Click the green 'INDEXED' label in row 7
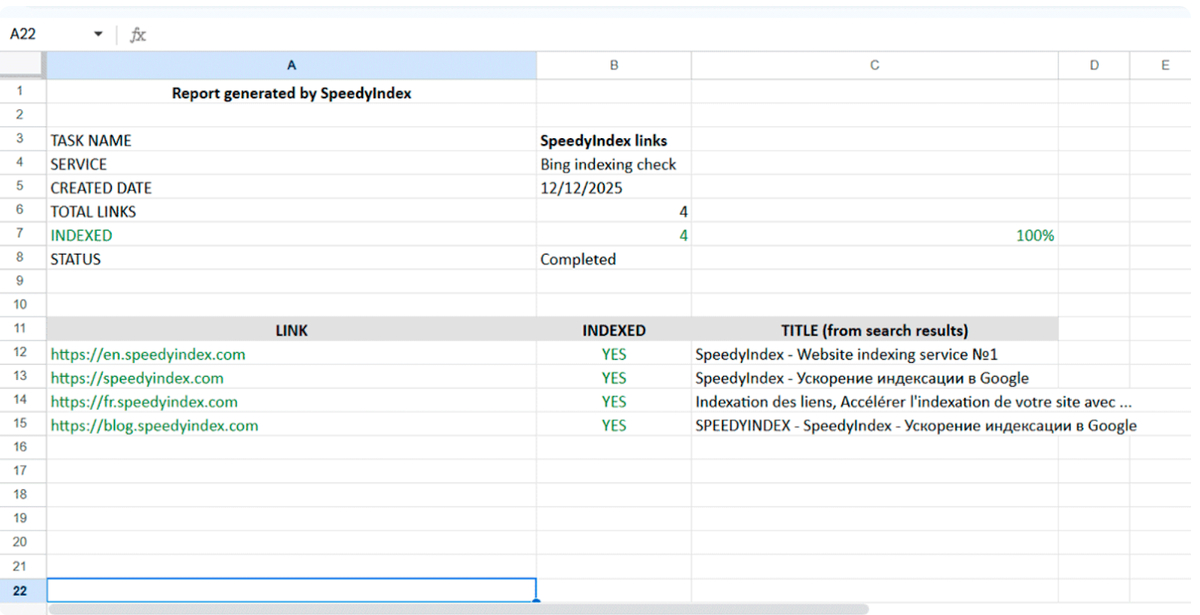This screenshot has width=1200, height=615. (291, 235)
